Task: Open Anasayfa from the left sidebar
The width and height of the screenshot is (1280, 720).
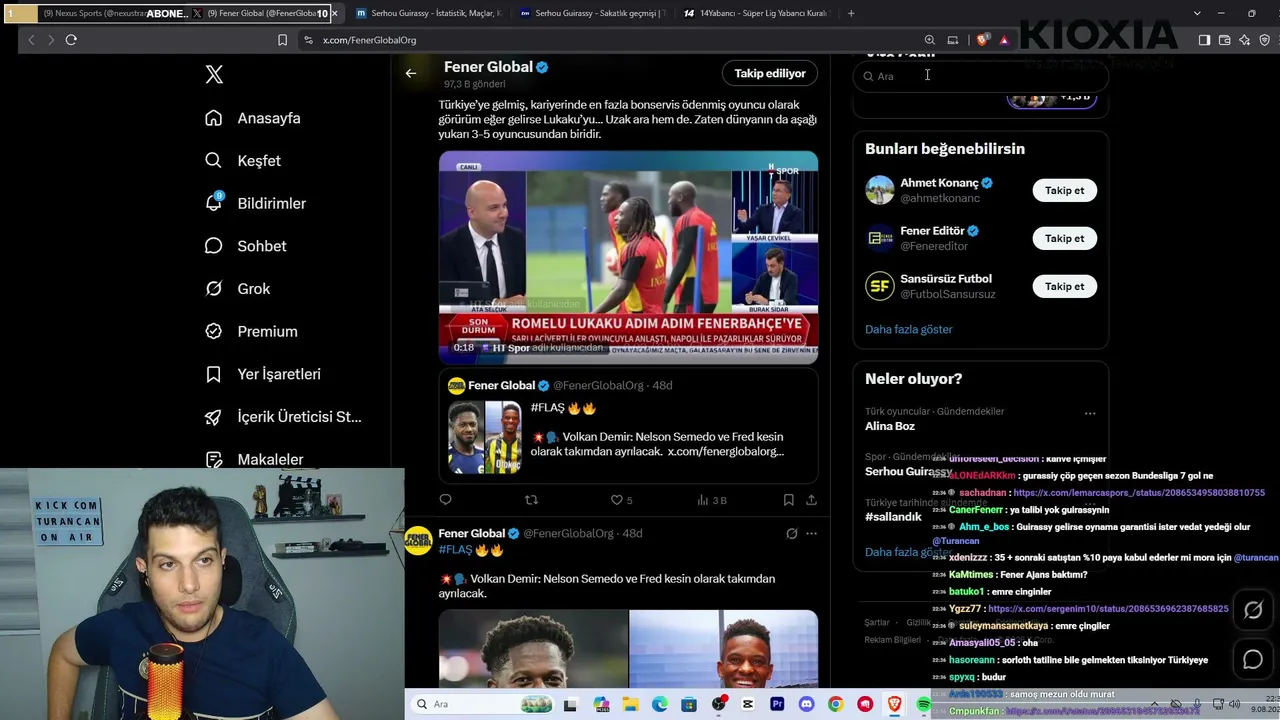Action: (x=253, y=118)
